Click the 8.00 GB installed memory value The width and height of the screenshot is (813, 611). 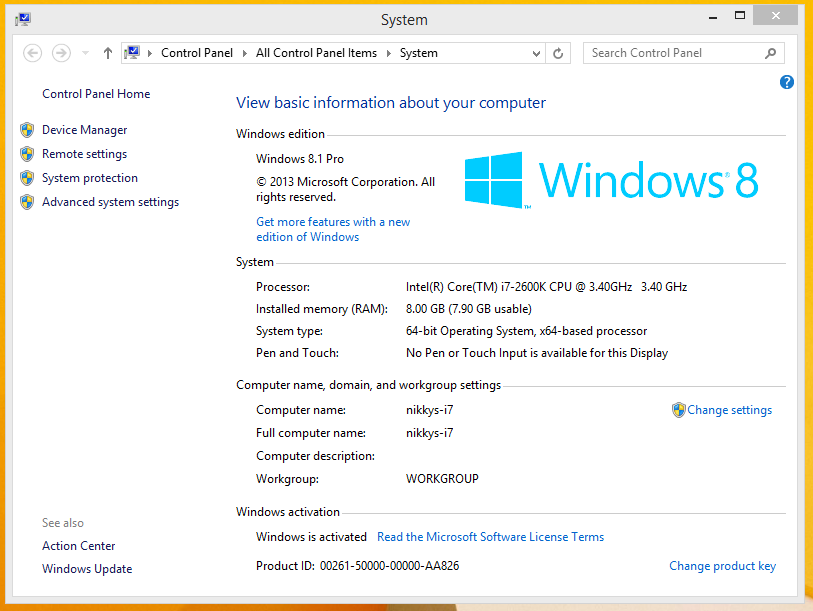tap(469, 309)
